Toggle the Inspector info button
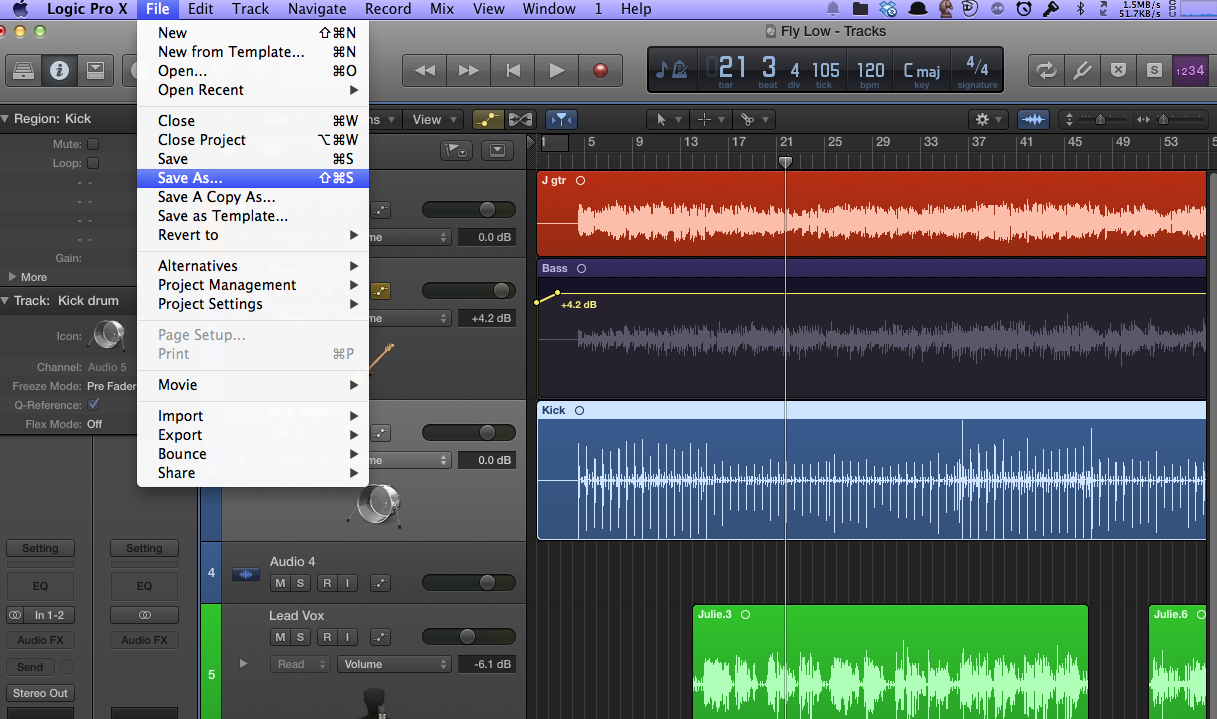The width and height of the screenshot is (1217, 719). (x=59, y=70)
